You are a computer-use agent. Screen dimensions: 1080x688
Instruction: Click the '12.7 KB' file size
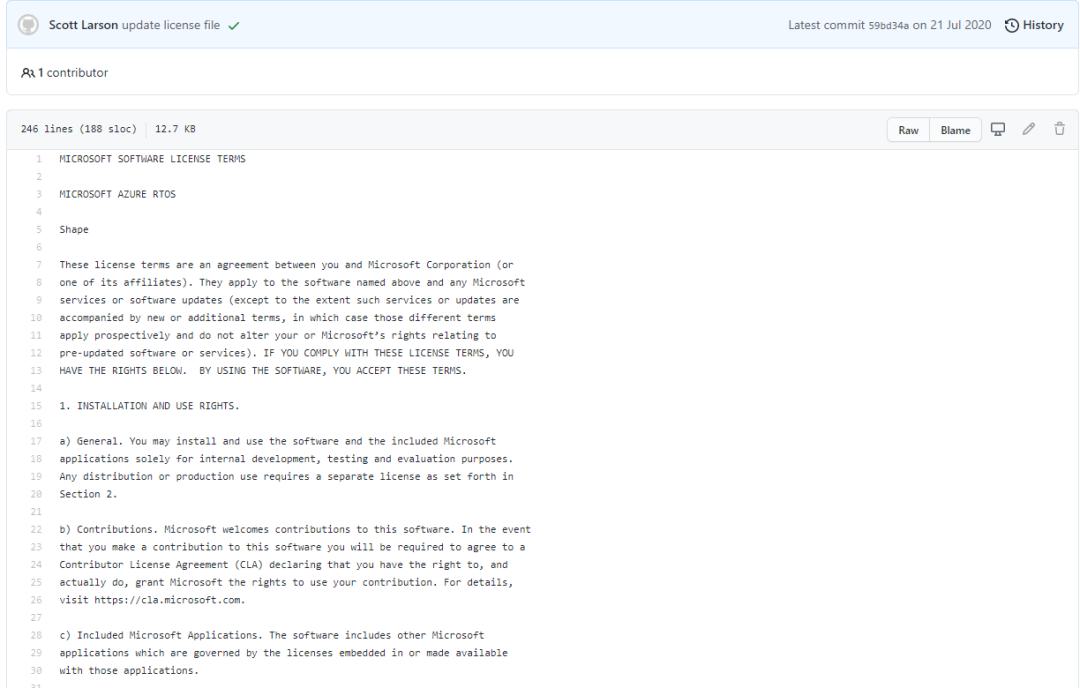click(x=175, y=129)
